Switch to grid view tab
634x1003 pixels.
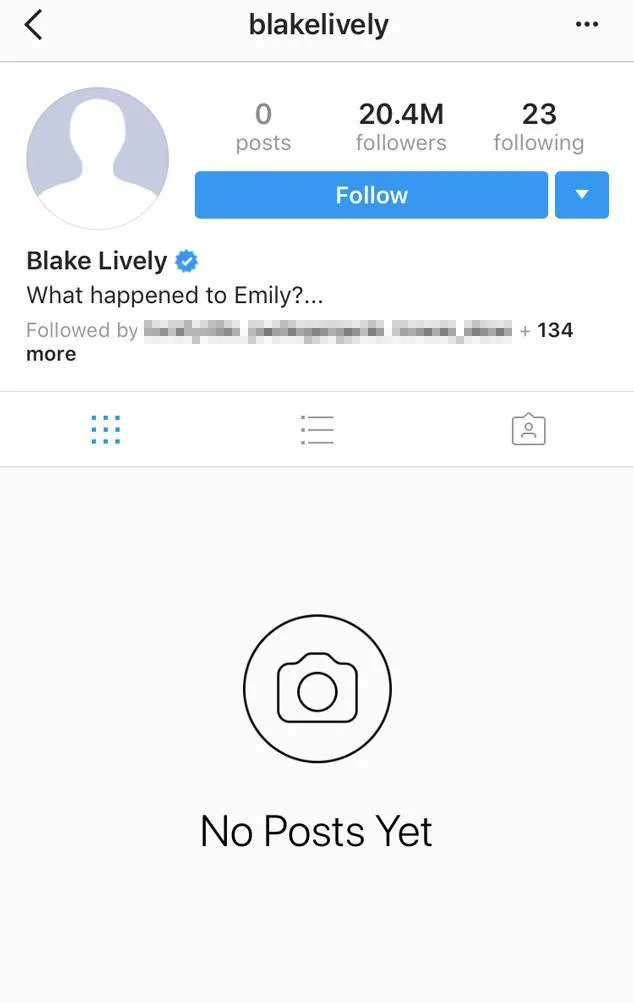coord(106,429)
